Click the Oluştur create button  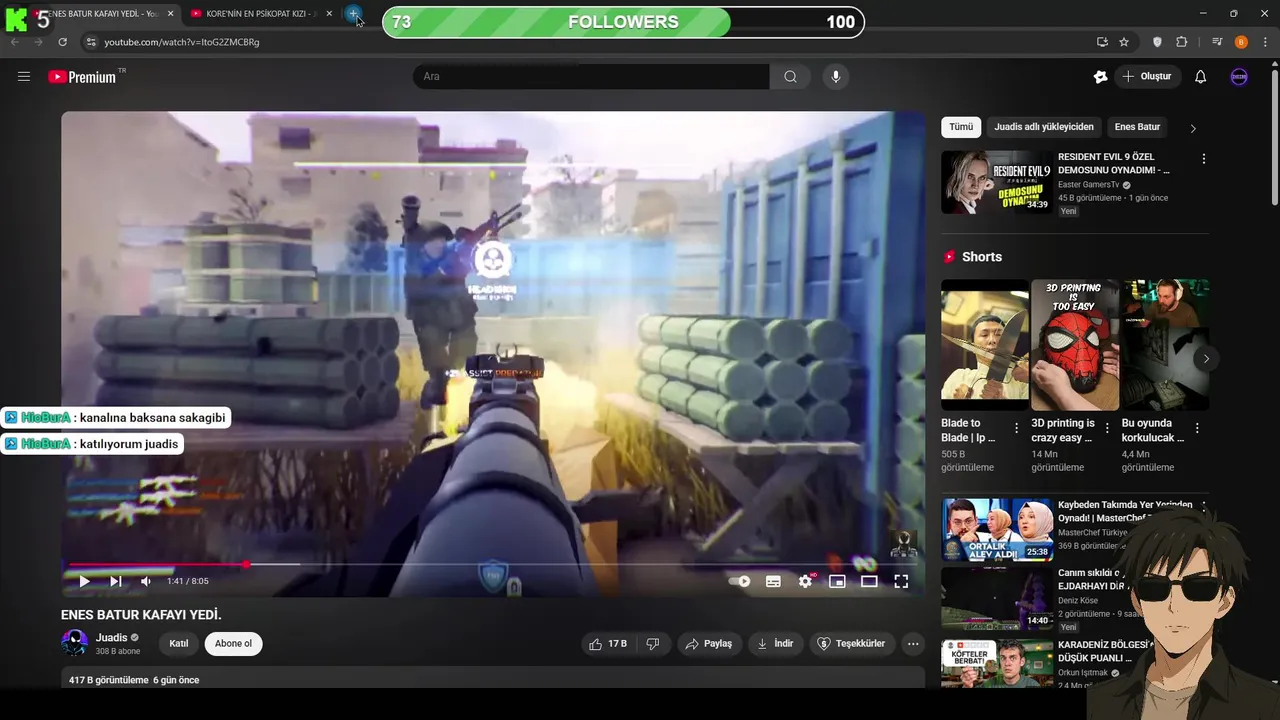pos(1146,77)
